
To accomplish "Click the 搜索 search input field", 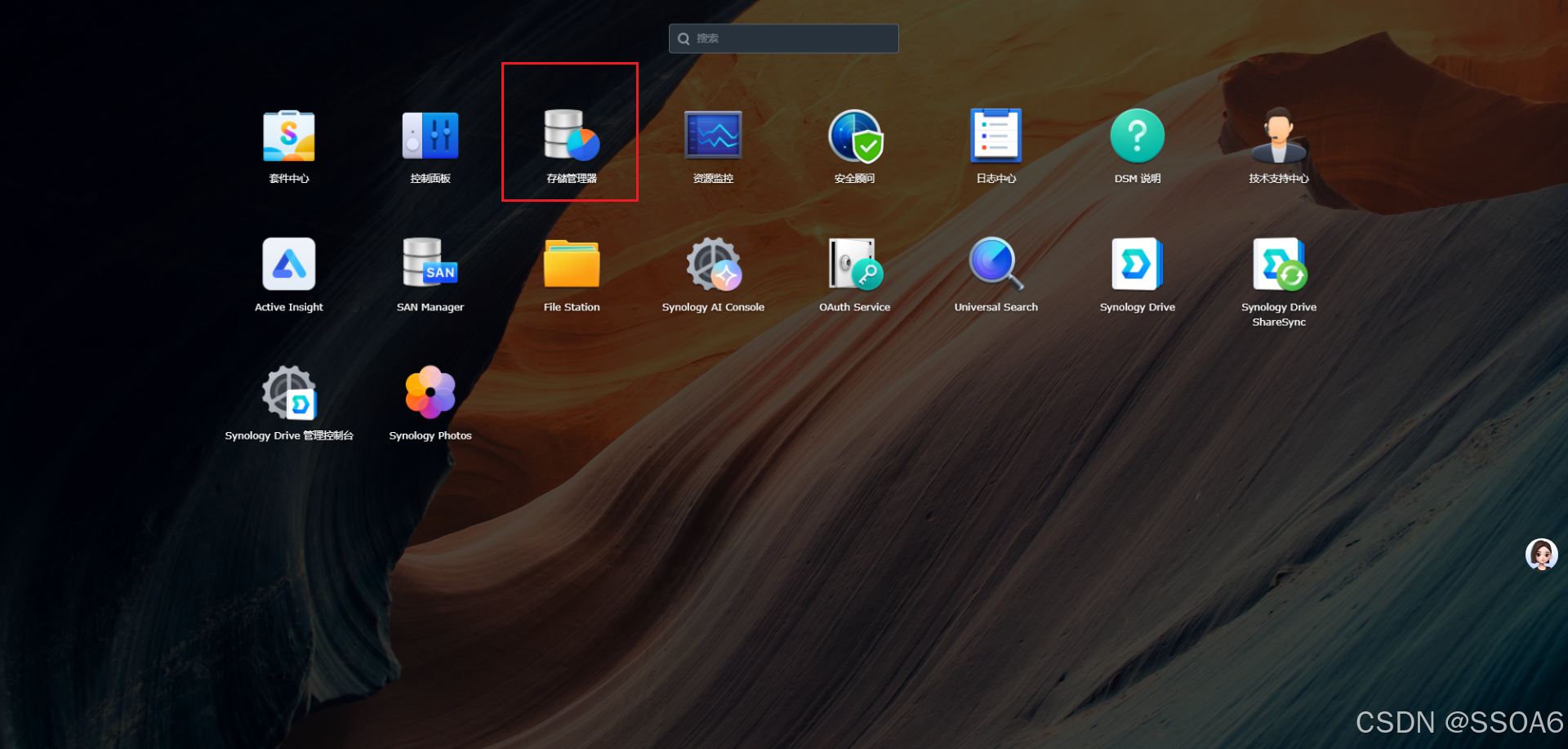I will click(784, 38).
